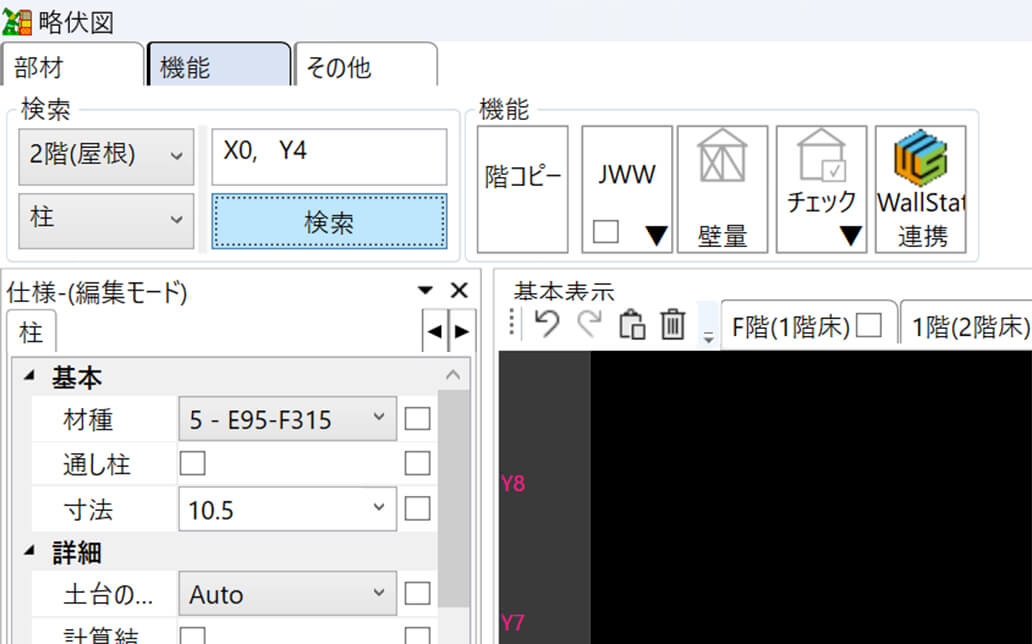The image size is (1032, 644).
Task: Click the 壁量 wall quantity icon
Action: (722, 189)
